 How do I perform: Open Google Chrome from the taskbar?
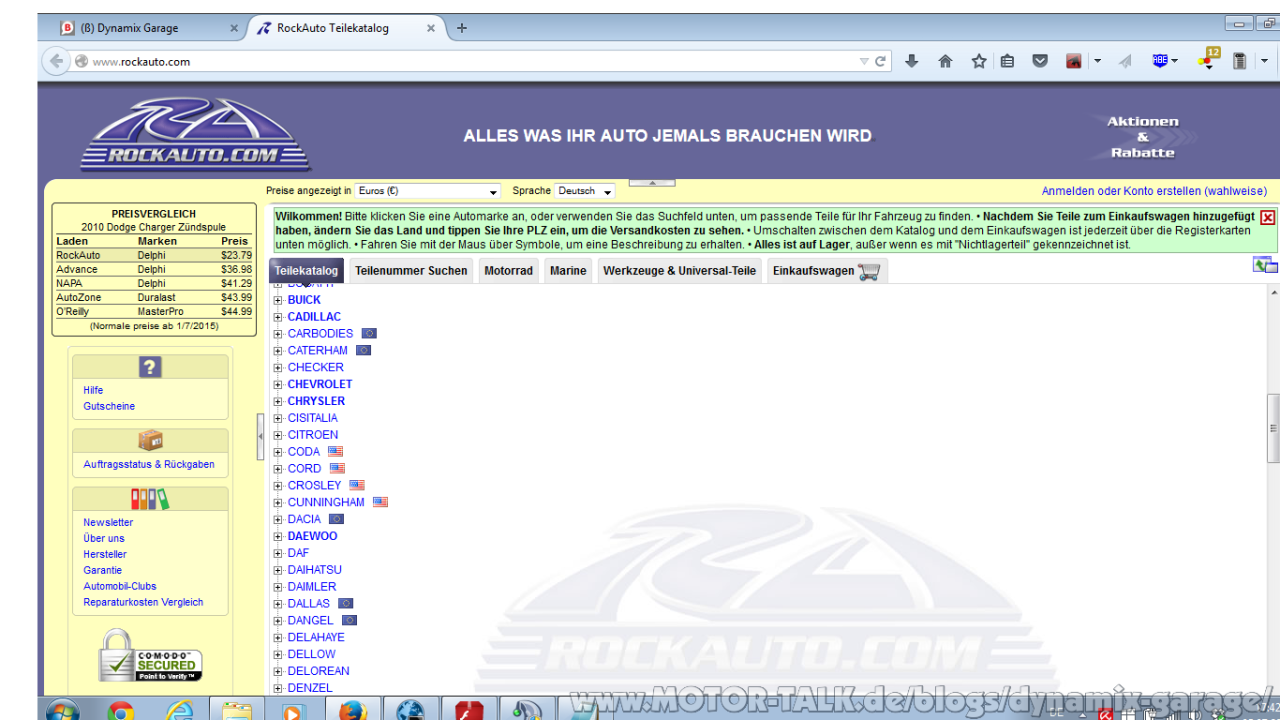click(x=121, y=712)
